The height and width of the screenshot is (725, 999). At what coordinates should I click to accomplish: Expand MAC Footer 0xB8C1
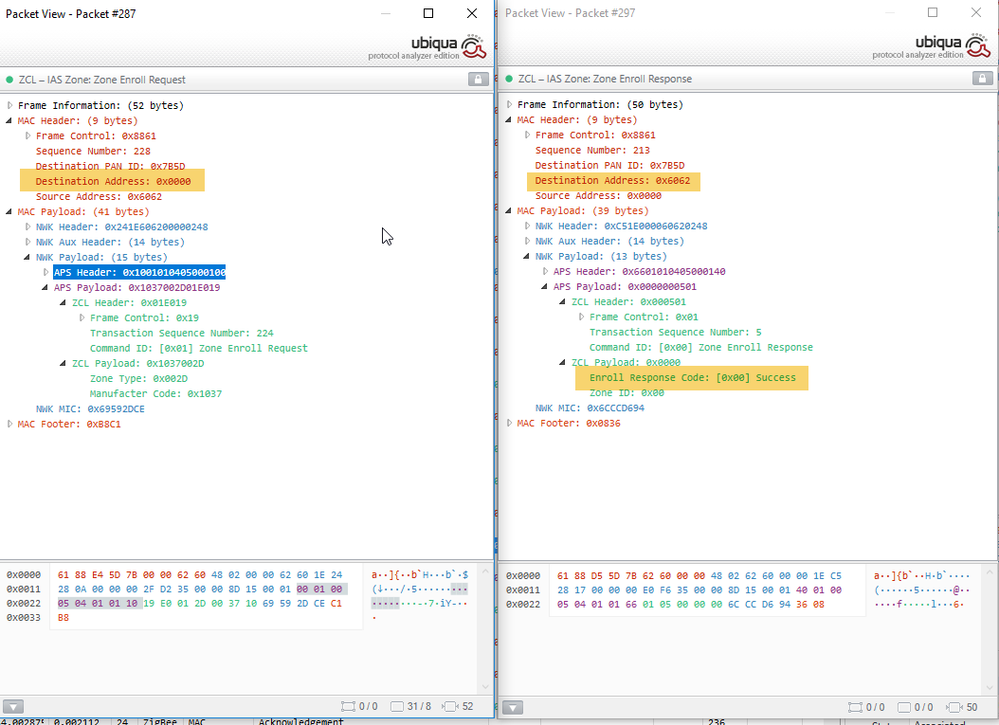[x=10, y=424]
